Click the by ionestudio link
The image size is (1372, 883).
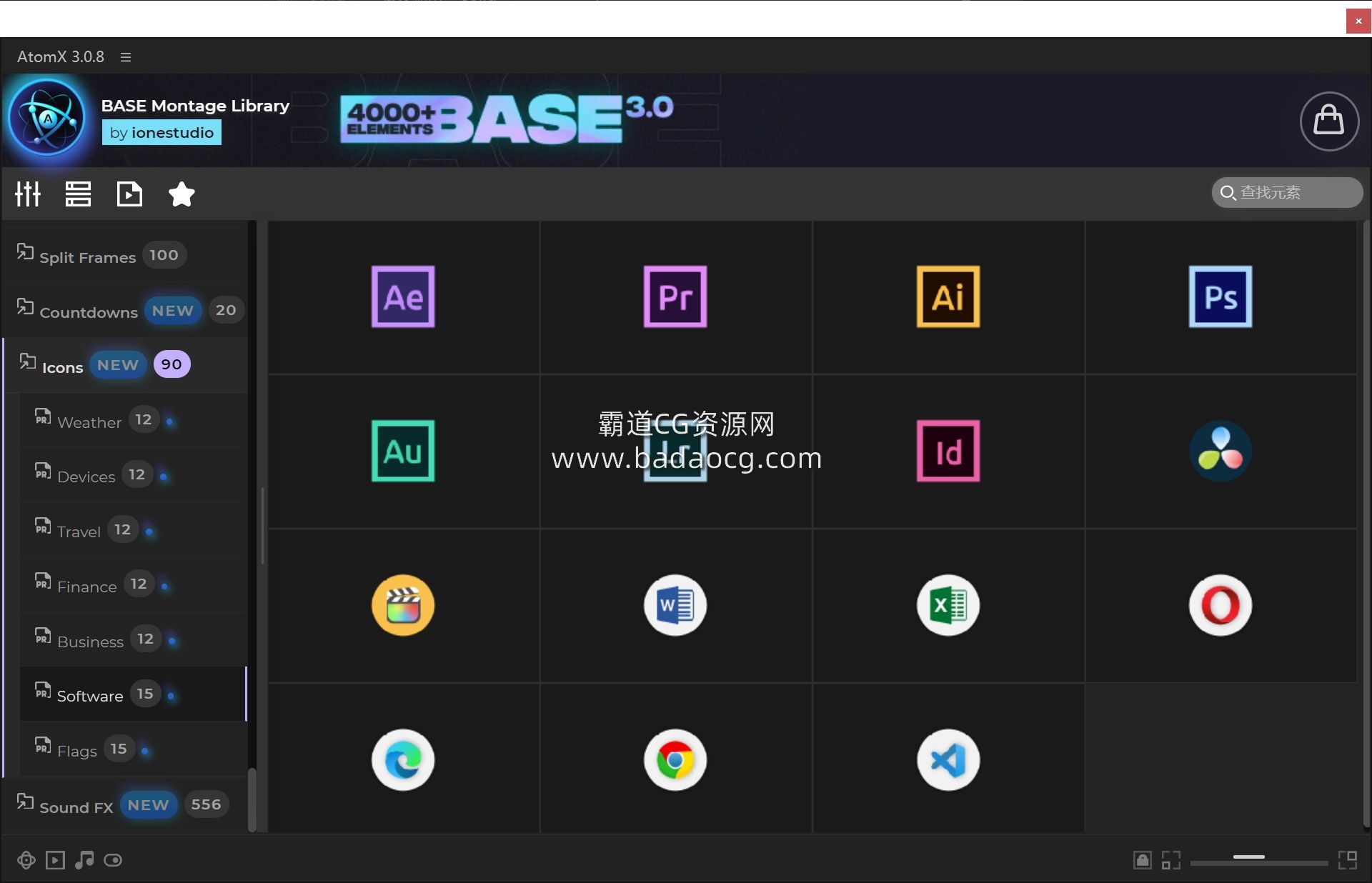(161, 132)
